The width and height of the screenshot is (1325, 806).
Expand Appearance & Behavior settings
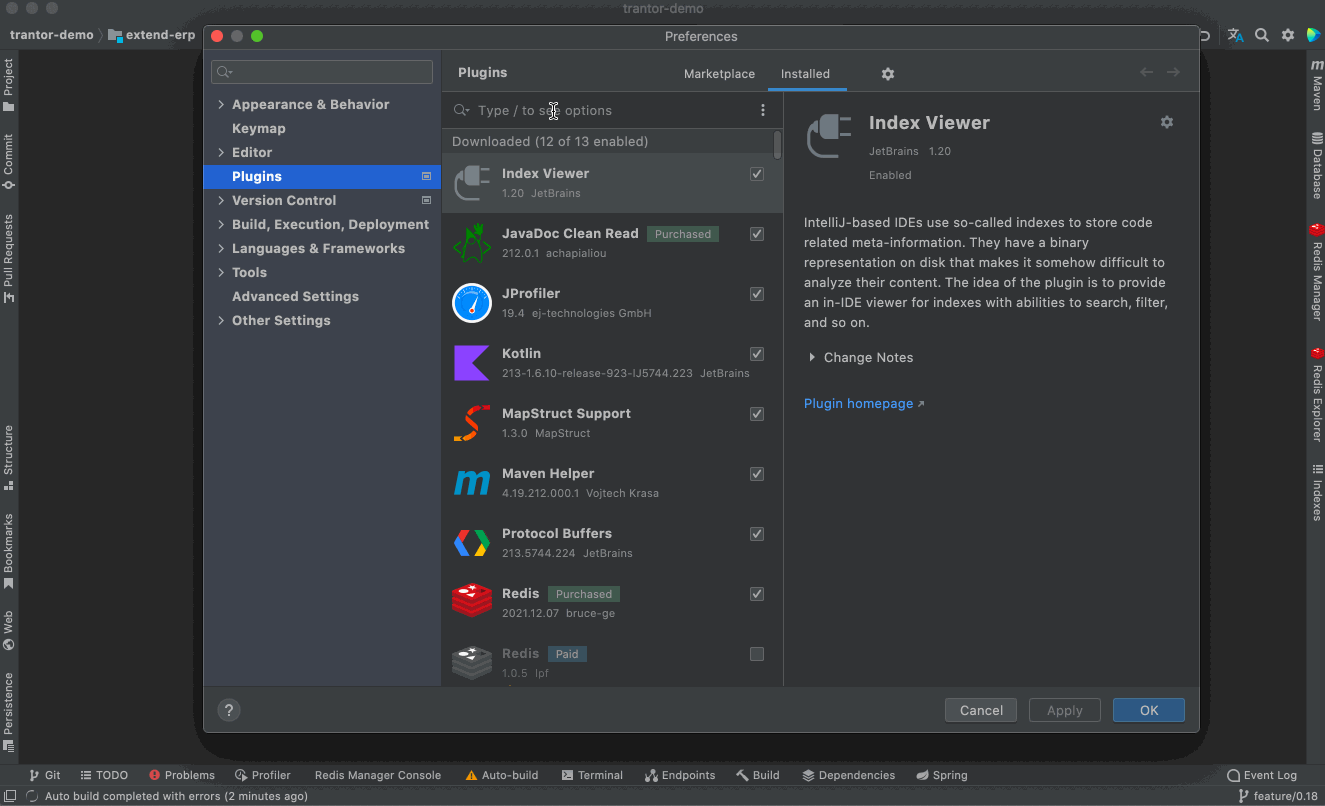pos(221,104)
